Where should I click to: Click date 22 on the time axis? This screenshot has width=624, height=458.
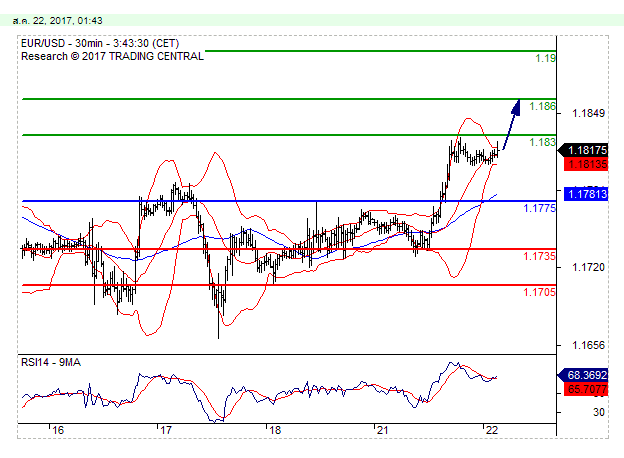[x=492, y=430]
